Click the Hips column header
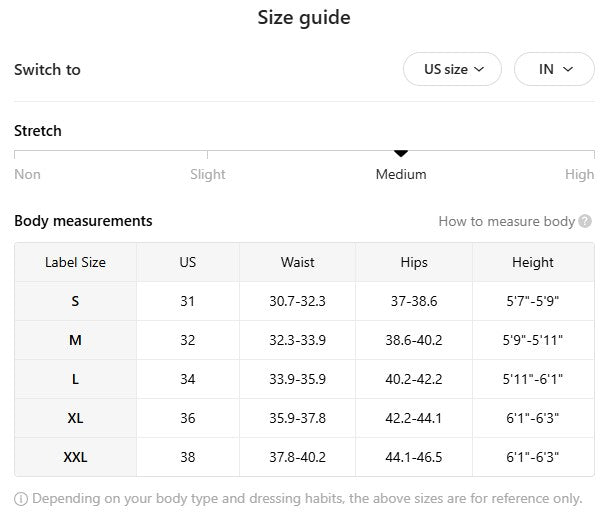Viewport: 612px width, 531px height. pyautogui.click(x=413, y=262)
